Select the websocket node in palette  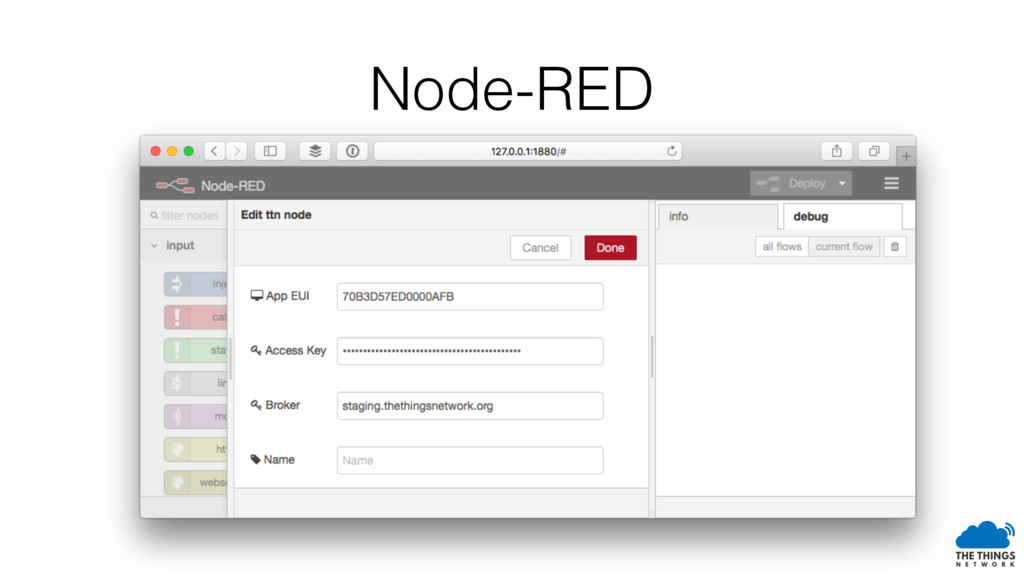point(196,483)
